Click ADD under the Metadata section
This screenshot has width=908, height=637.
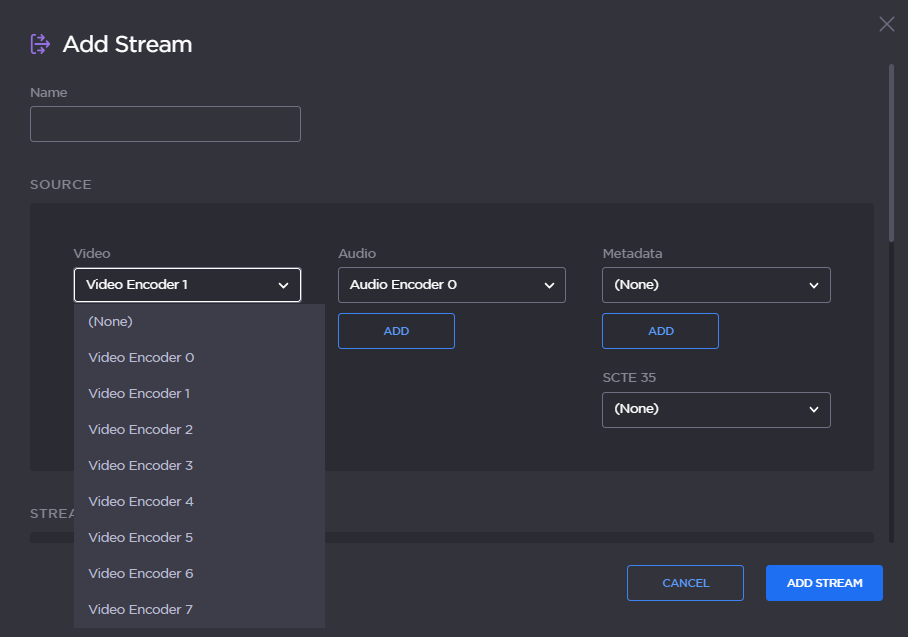(x=660, y=331)
